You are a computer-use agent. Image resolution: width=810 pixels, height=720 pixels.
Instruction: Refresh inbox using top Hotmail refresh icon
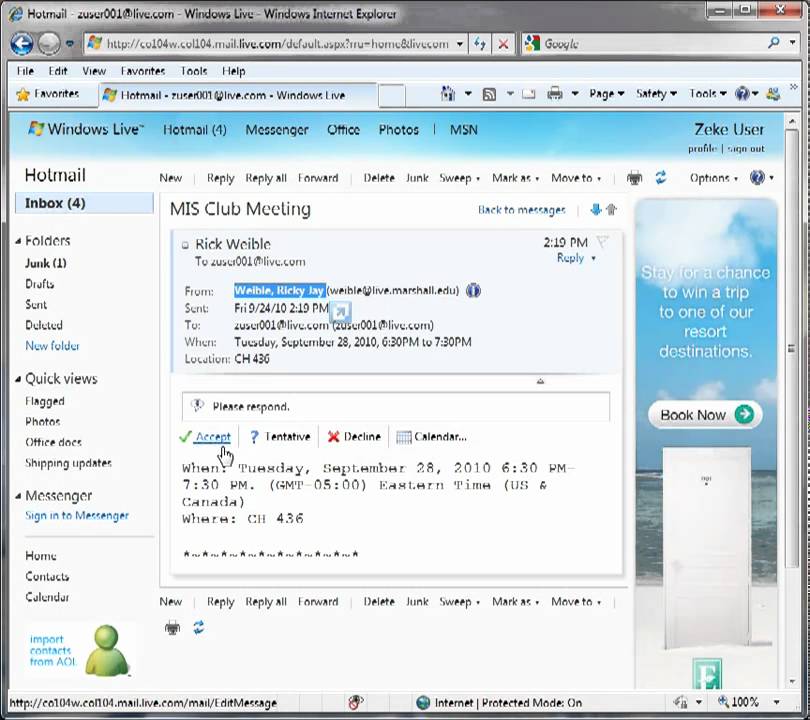tap(661, 178)
